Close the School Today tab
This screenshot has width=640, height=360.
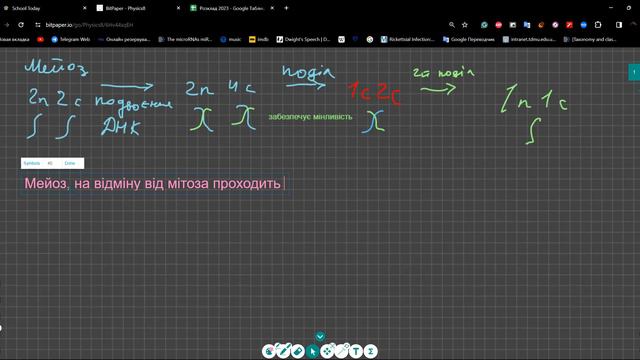click(x=84, y=8)
